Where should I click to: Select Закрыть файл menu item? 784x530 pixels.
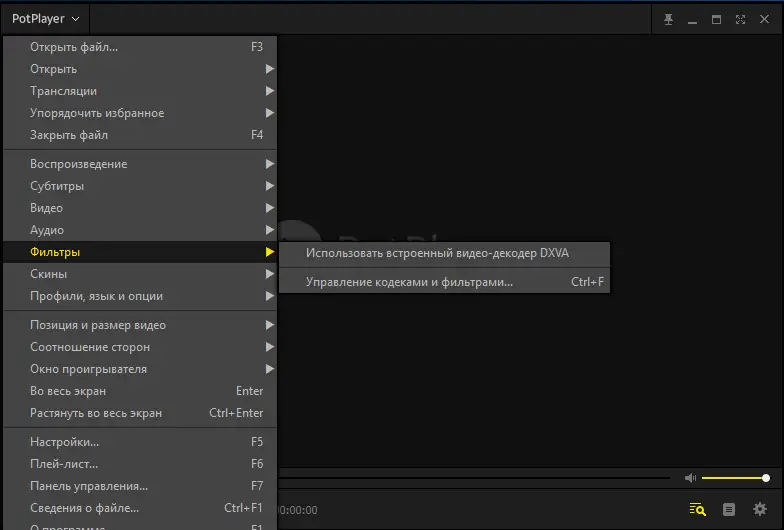pos(140,135)
